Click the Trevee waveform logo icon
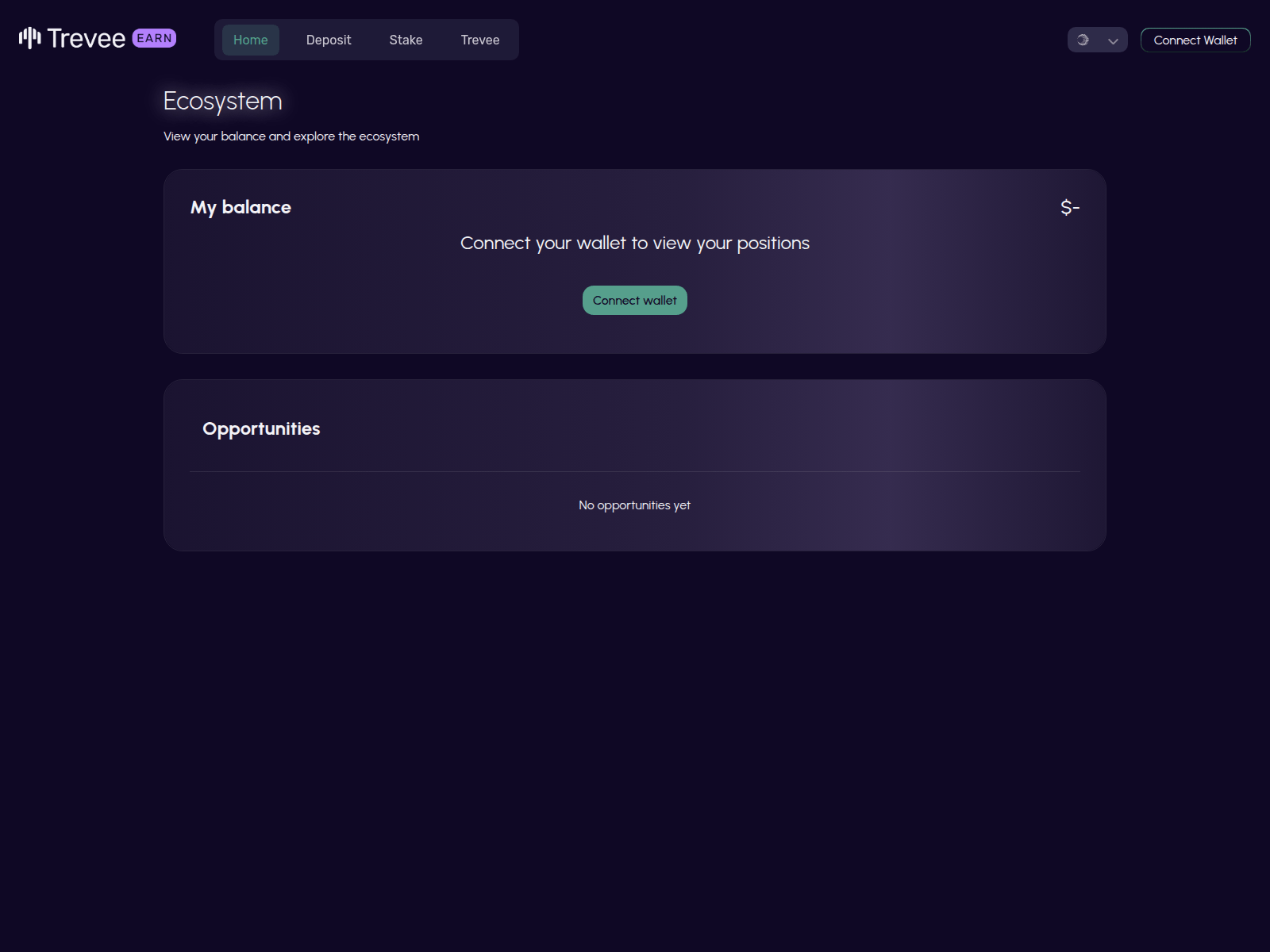The image size is (1270, 952). point(29,37)
